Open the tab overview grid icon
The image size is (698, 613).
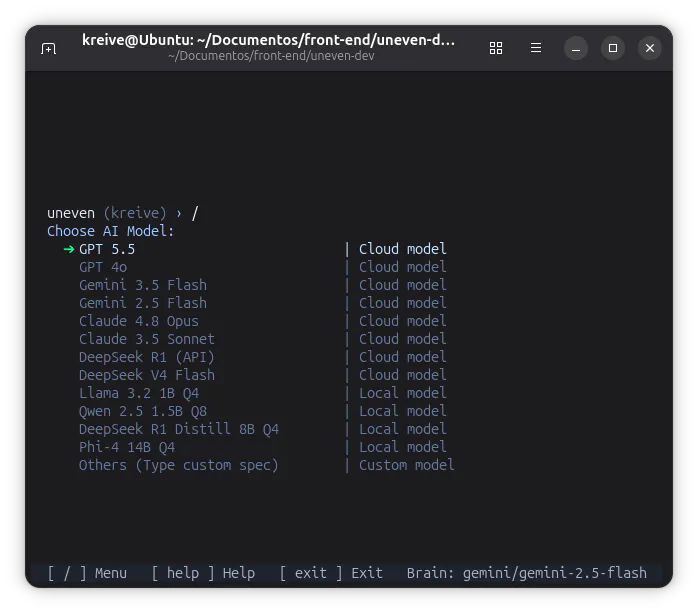coord(496,48)
